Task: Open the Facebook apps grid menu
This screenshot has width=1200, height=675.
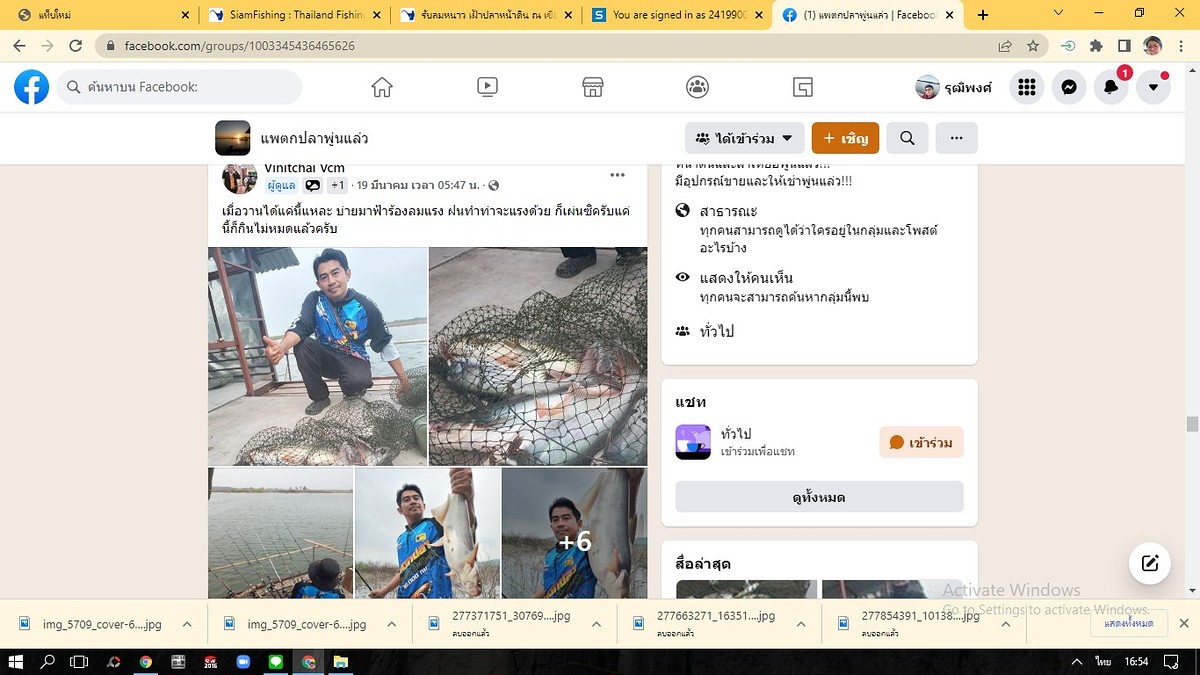Action: coord(1026,87)
